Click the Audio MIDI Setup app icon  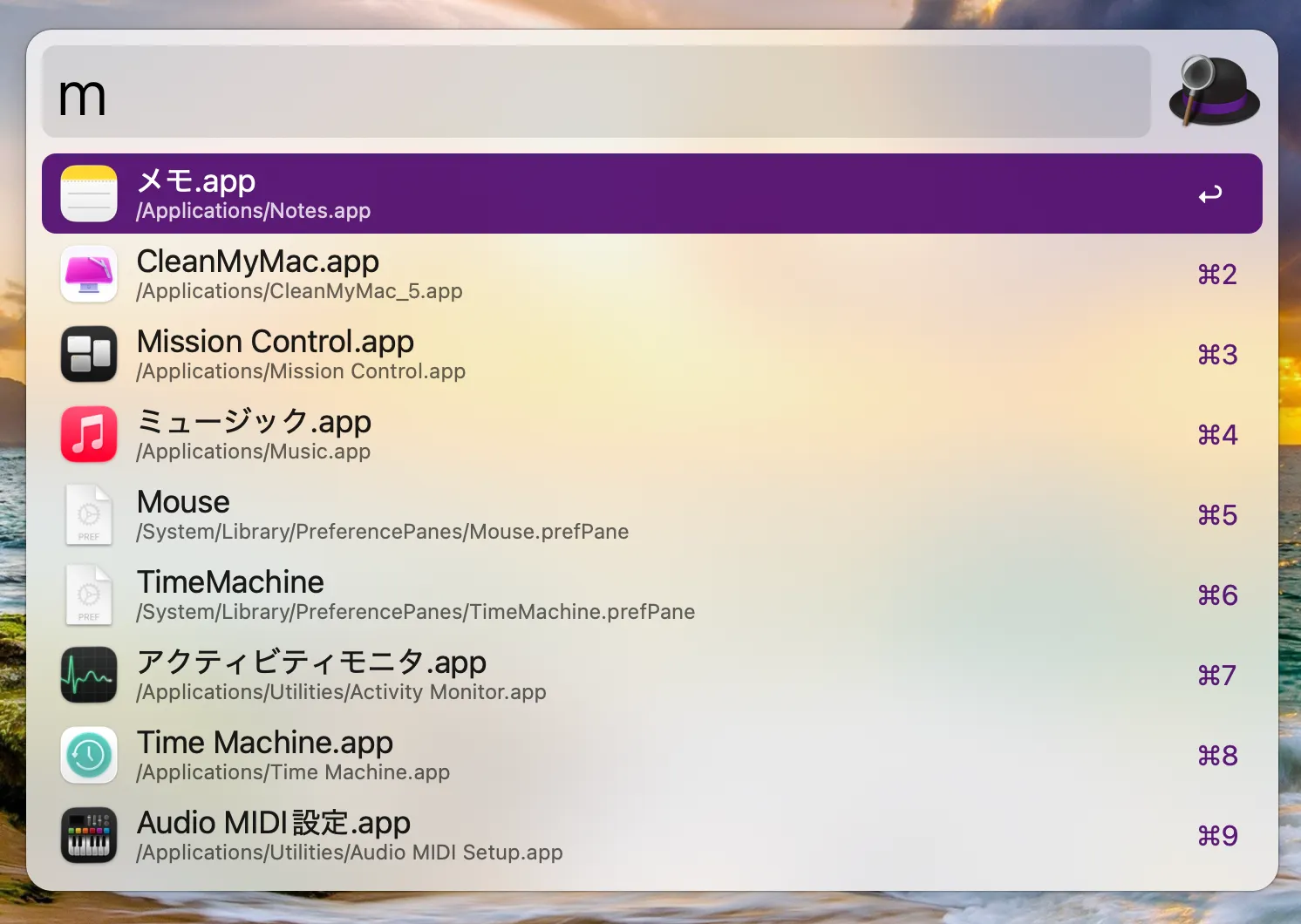[89, 835]
